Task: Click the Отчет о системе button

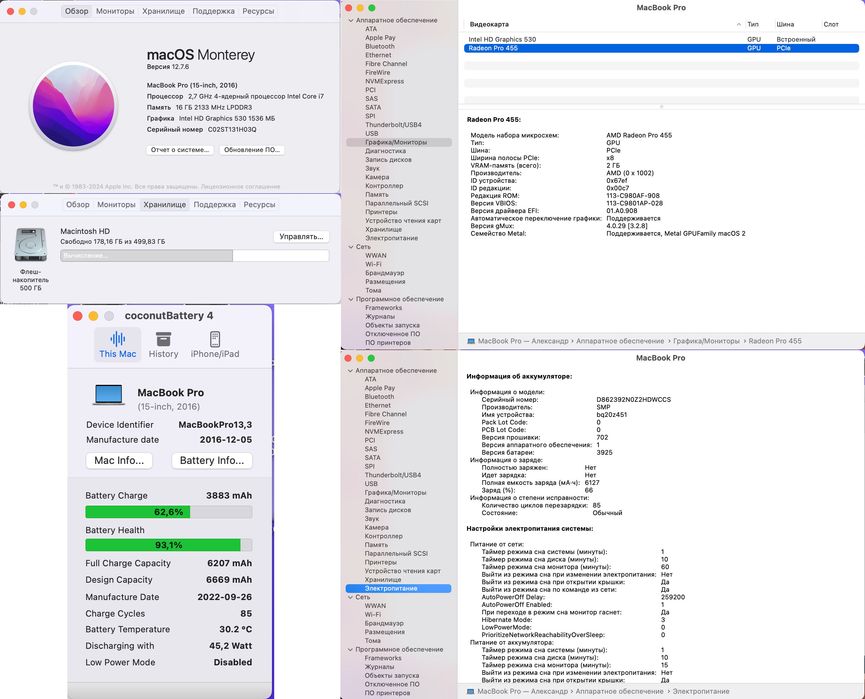Action: (180, 150)
